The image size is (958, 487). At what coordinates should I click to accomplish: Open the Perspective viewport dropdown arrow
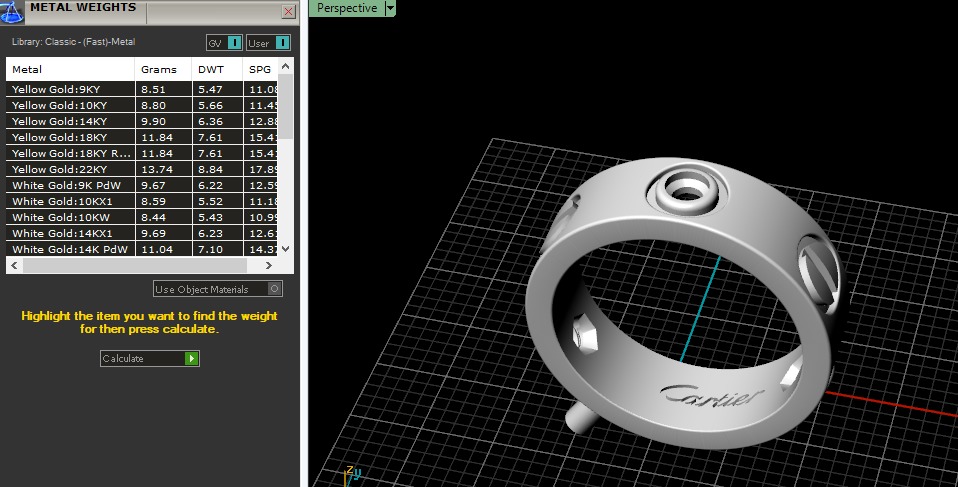pyautogui.click(x=390, y=8)
